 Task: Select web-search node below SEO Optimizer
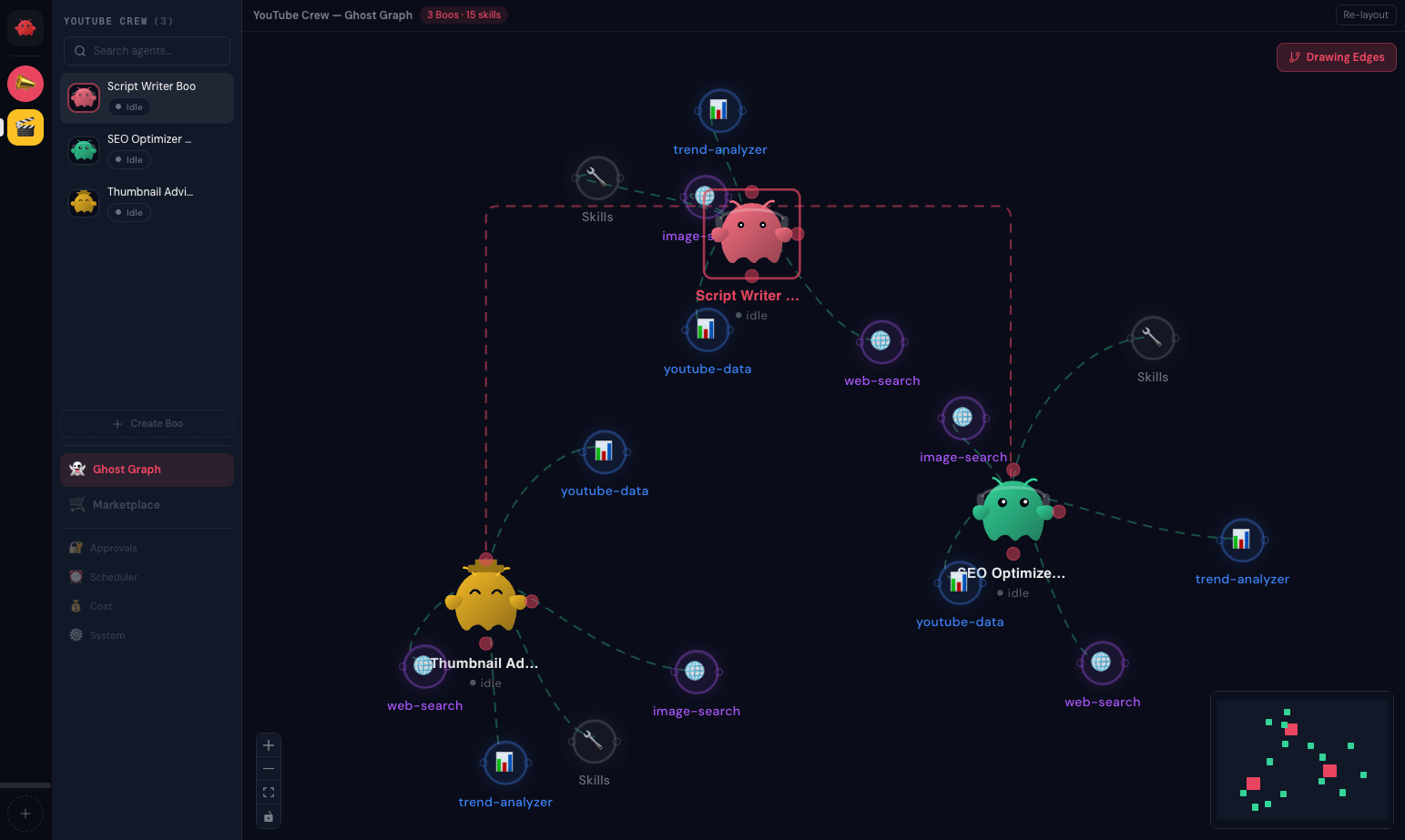coord(1102,663)
